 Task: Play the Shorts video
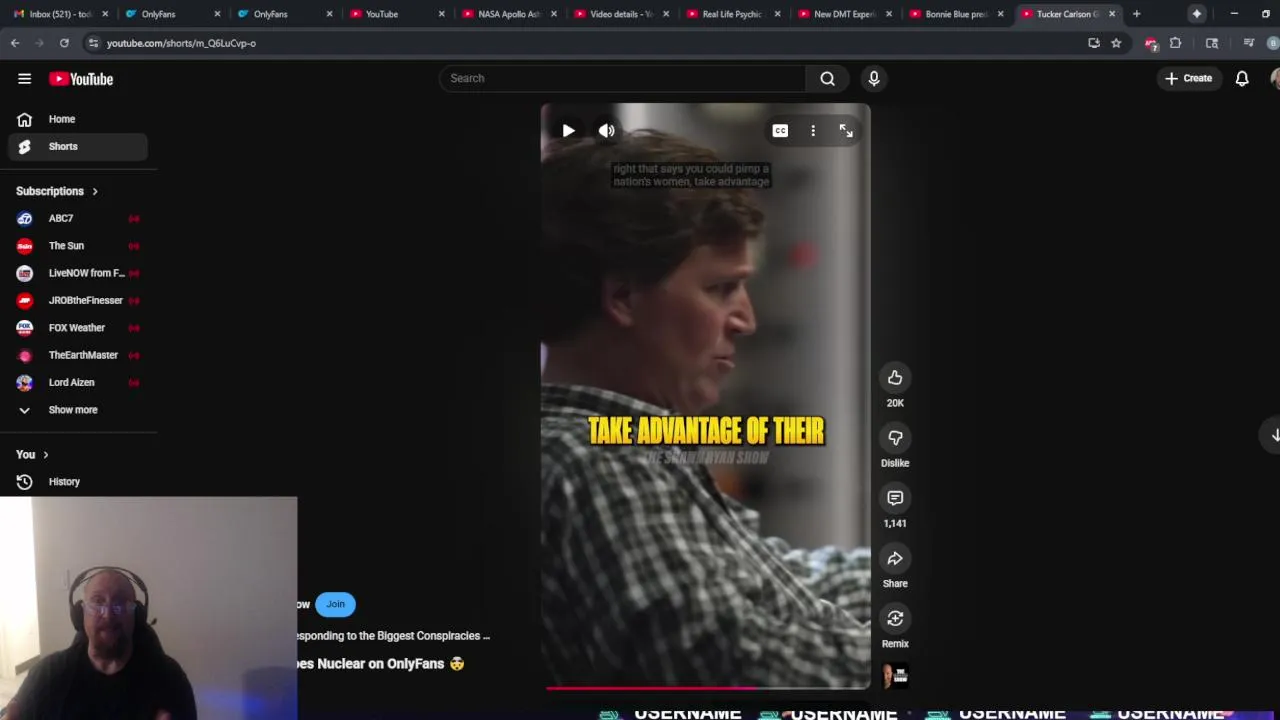pyautogui.click(x=568, y=131)
